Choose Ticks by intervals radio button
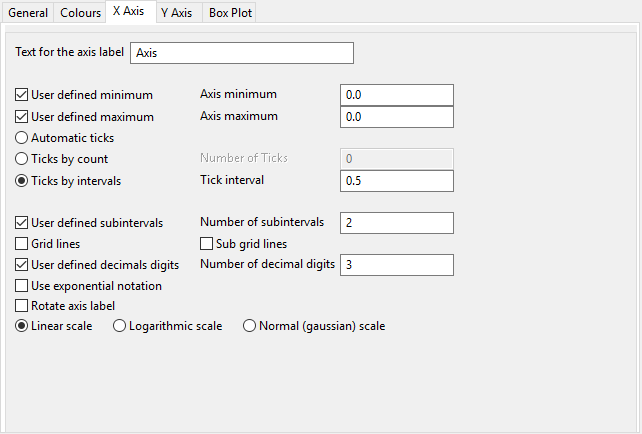This screenshot has height=434, width=642. coord(22,180)
